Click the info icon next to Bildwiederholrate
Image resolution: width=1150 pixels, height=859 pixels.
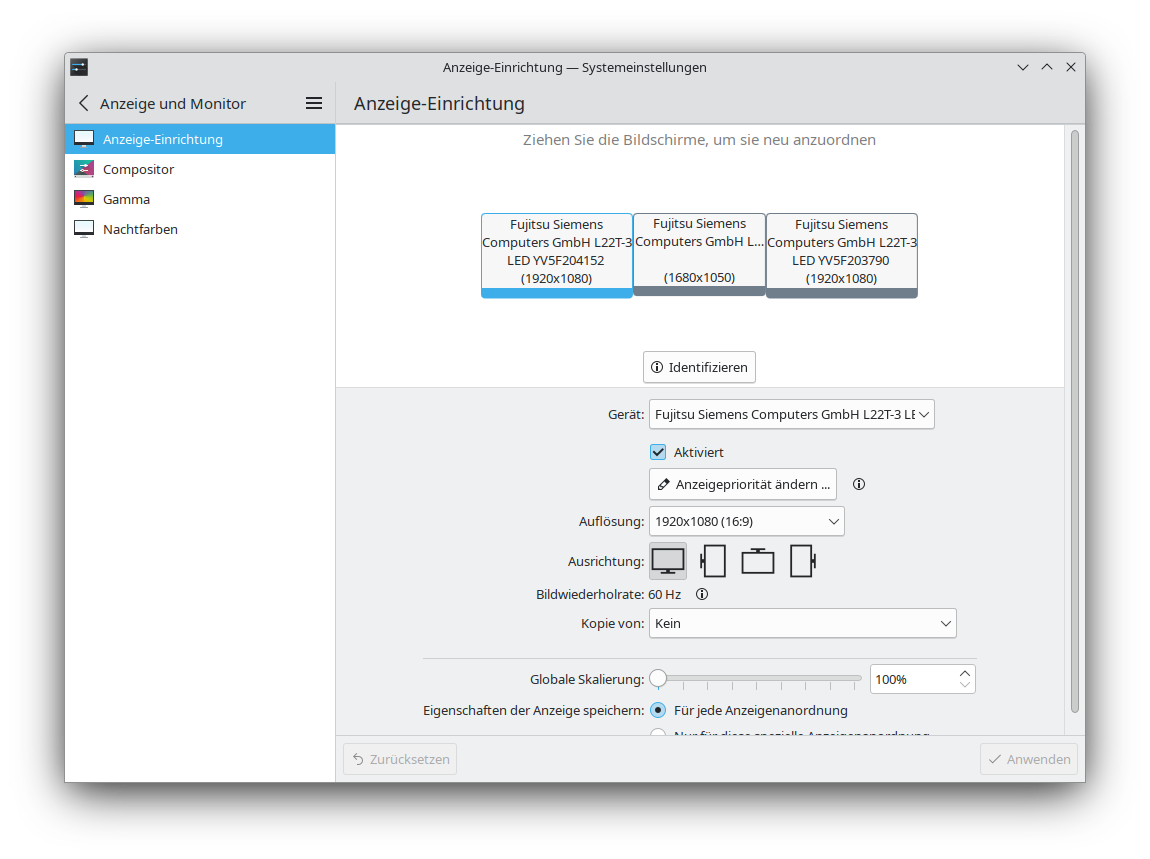coord(702,594)
